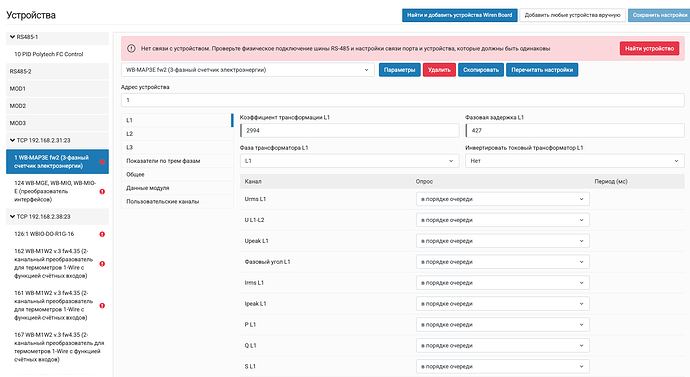The width and height of the screenshot is (690, 377).
Task: Click the red Найти устройство button
Action: 649,48
